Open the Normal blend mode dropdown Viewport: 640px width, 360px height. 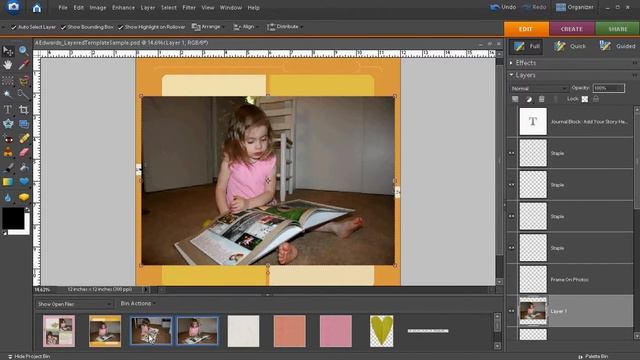click(539, 89)
